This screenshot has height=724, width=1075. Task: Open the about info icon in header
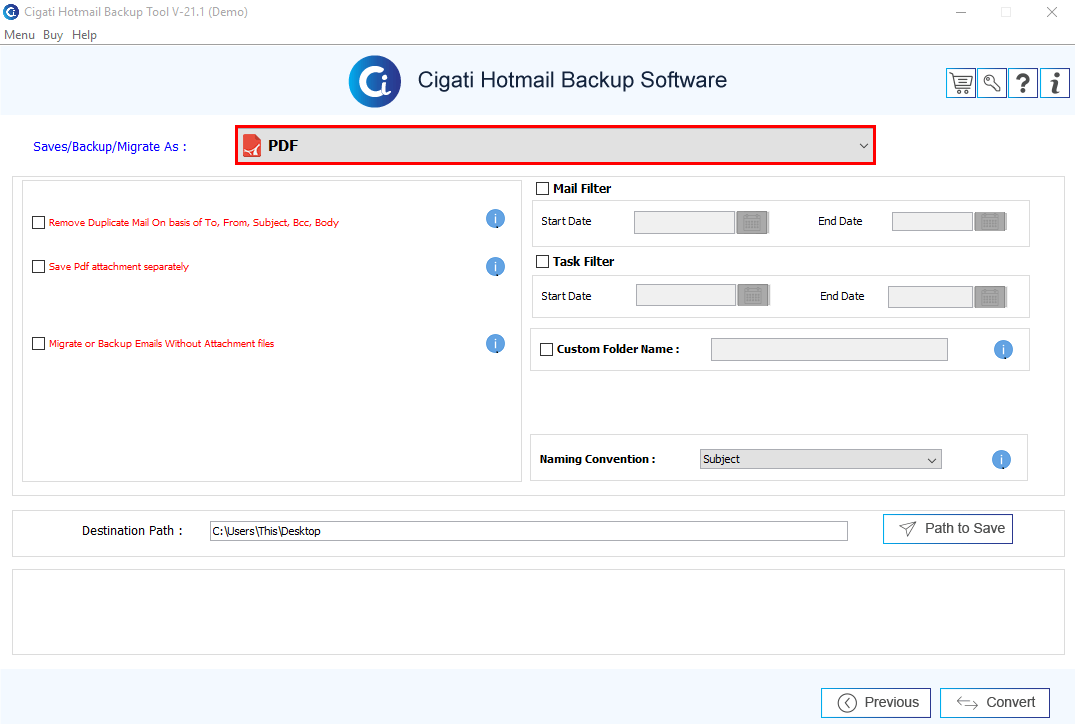[1054, 84]
